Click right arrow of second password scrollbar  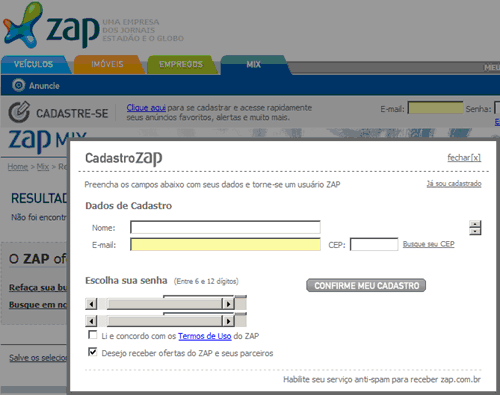(228, 321)
